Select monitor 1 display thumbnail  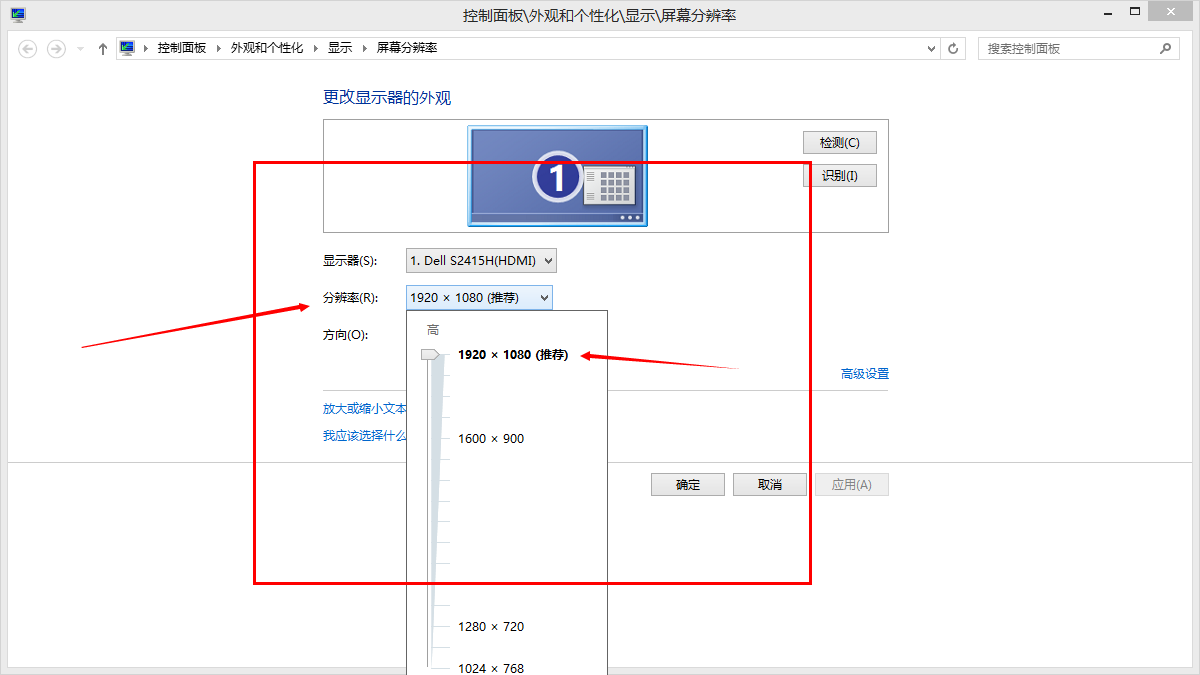[558, 176]
